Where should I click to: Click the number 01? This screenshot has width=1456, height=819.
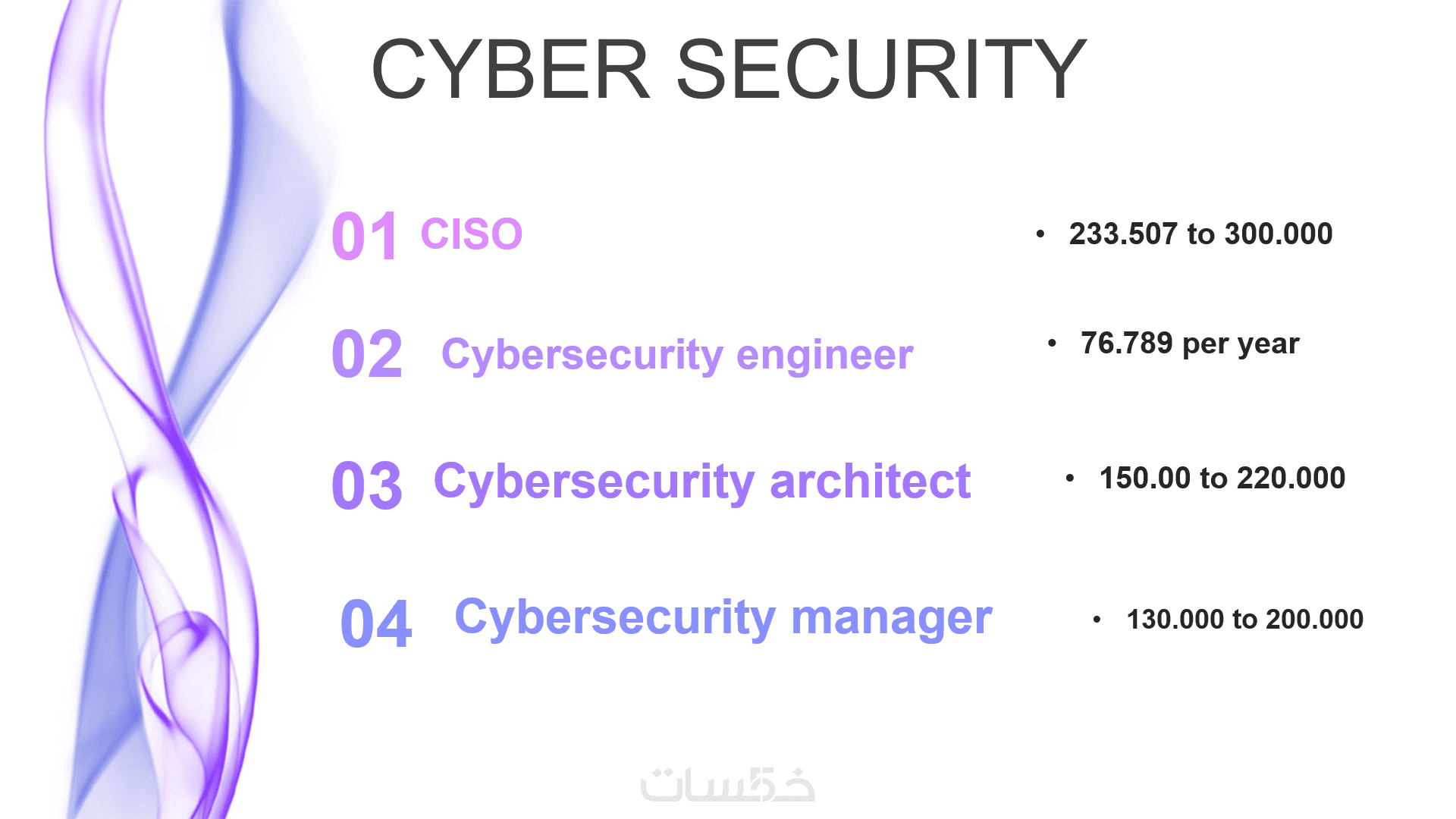click(365, 237)
